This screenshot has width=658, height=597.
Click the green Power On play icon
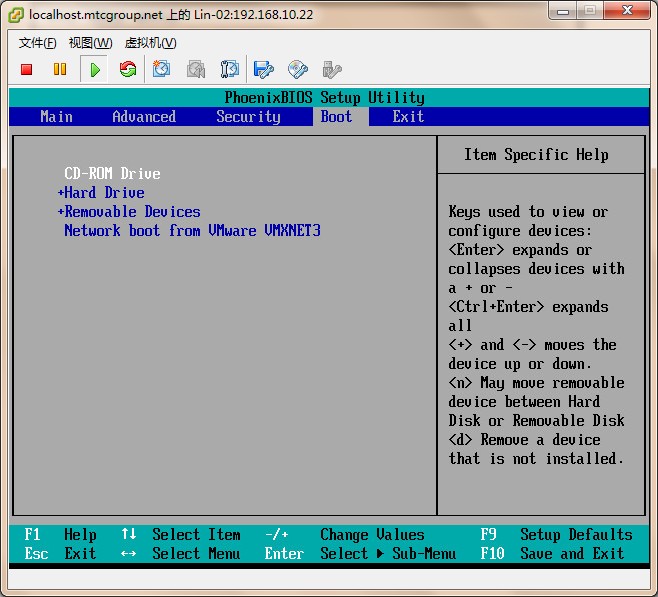pos(95,70)
